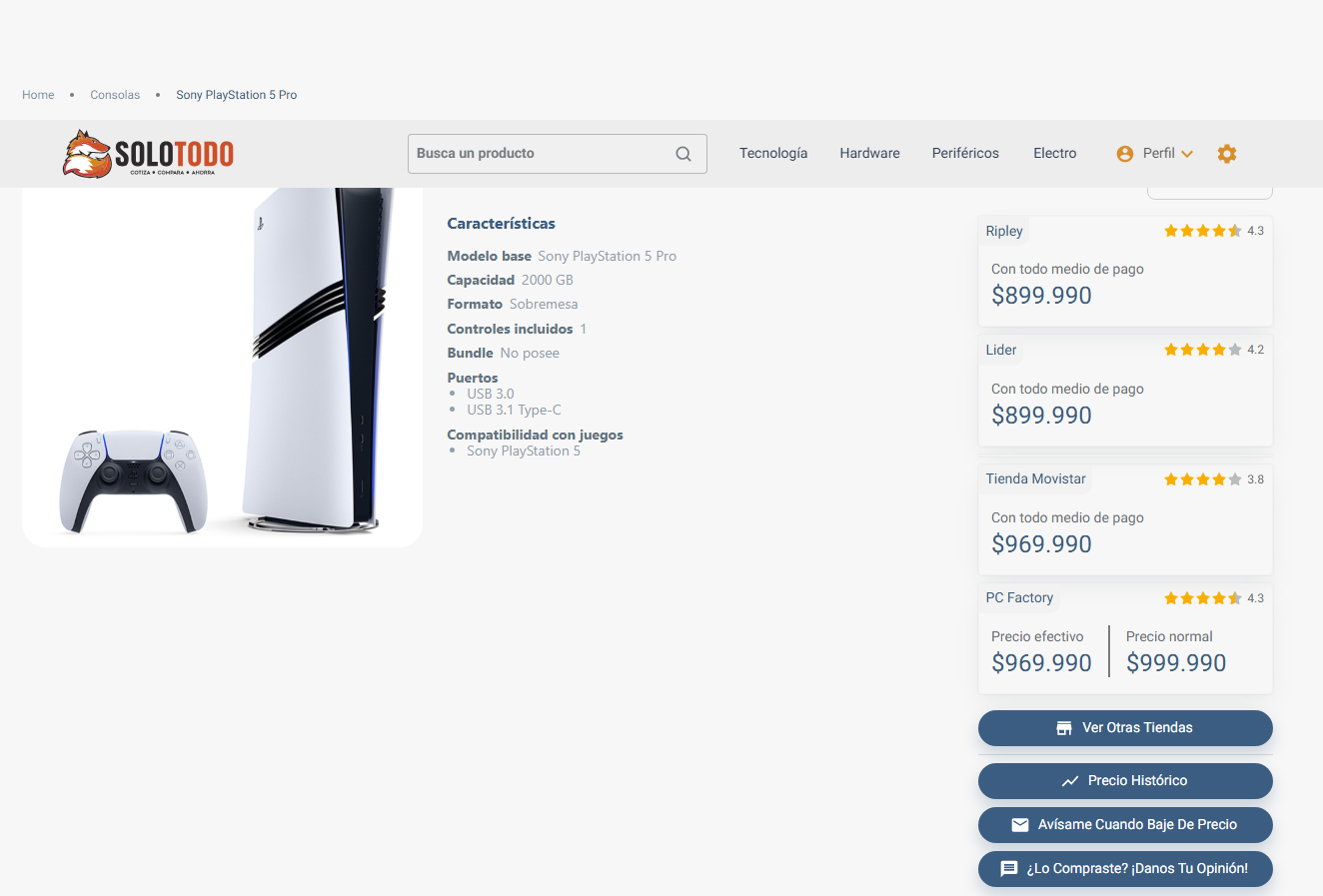Click ¿Lo Compraste? ¡Danos Tu Opinión! button

click(x=1125, y=869)
